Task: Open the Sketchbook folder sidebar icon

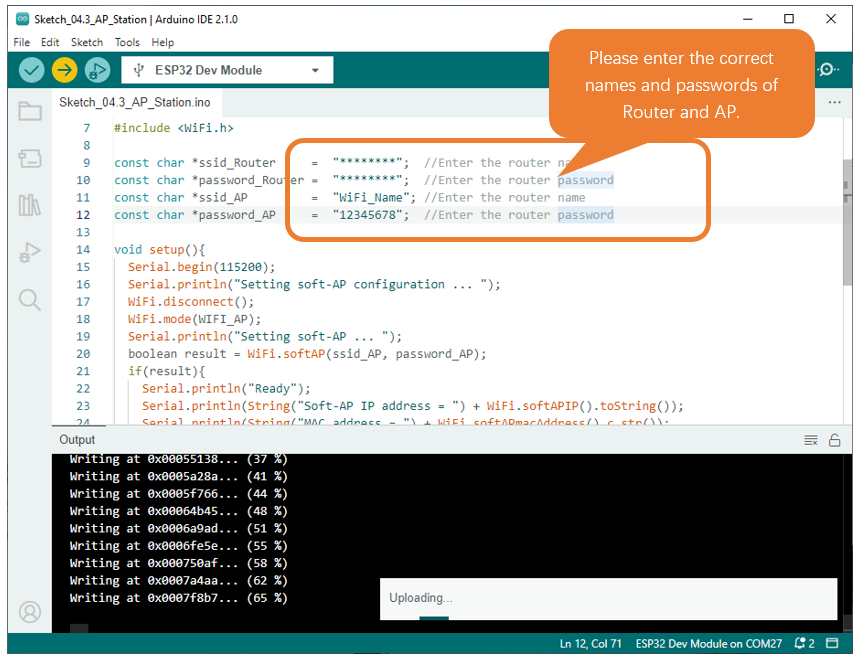Action: (30, 111)
